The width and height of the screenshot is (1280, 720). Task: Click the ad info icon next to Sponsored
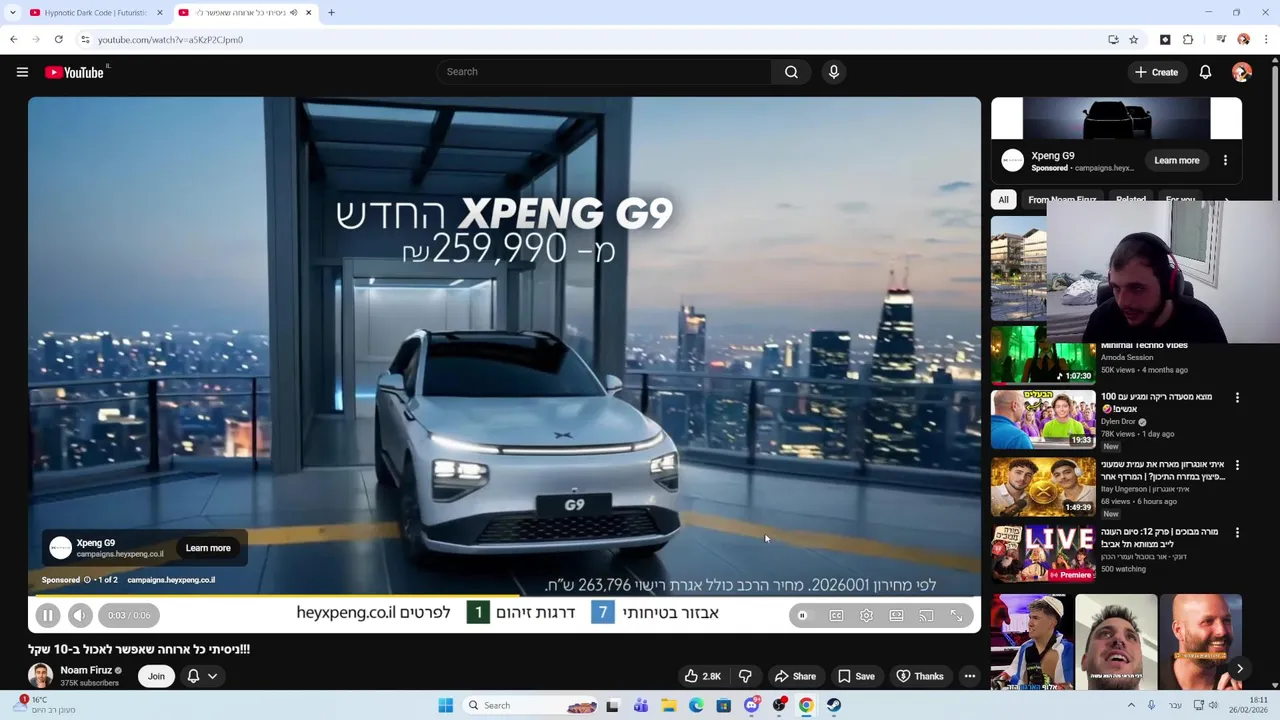(87, 580)
